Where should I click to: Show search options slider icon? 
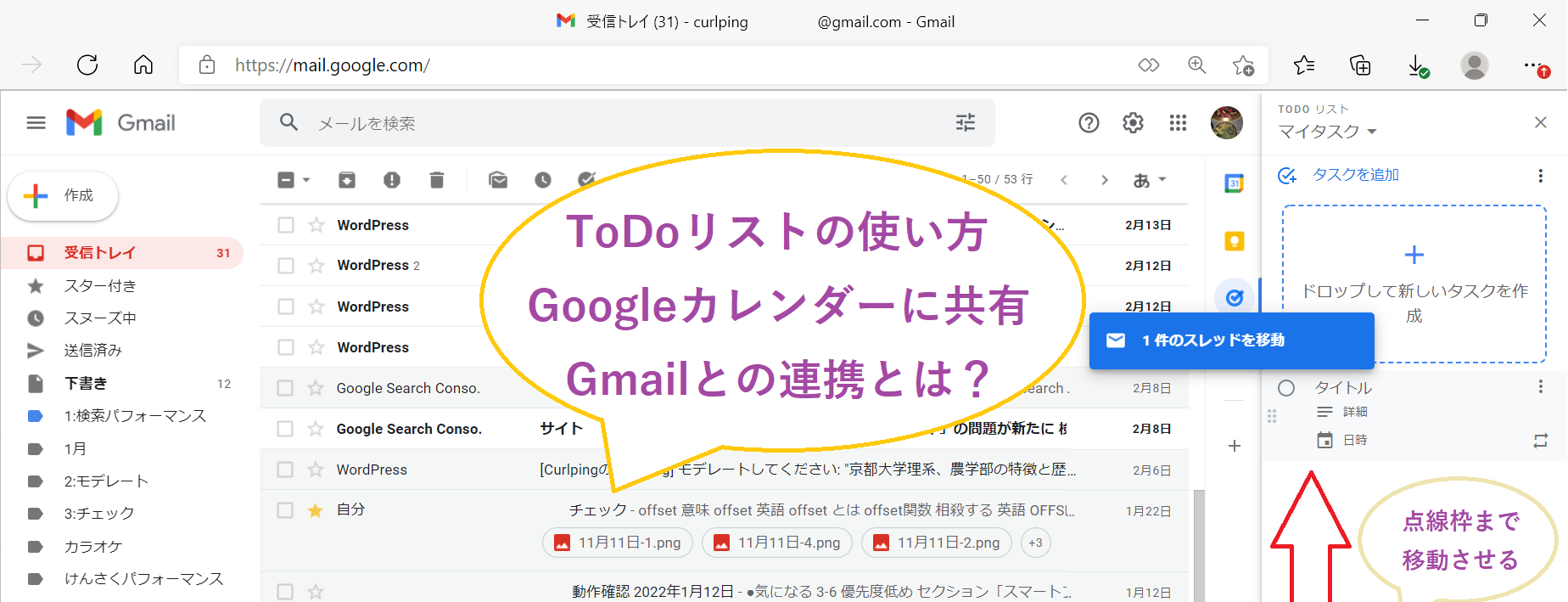966,123
